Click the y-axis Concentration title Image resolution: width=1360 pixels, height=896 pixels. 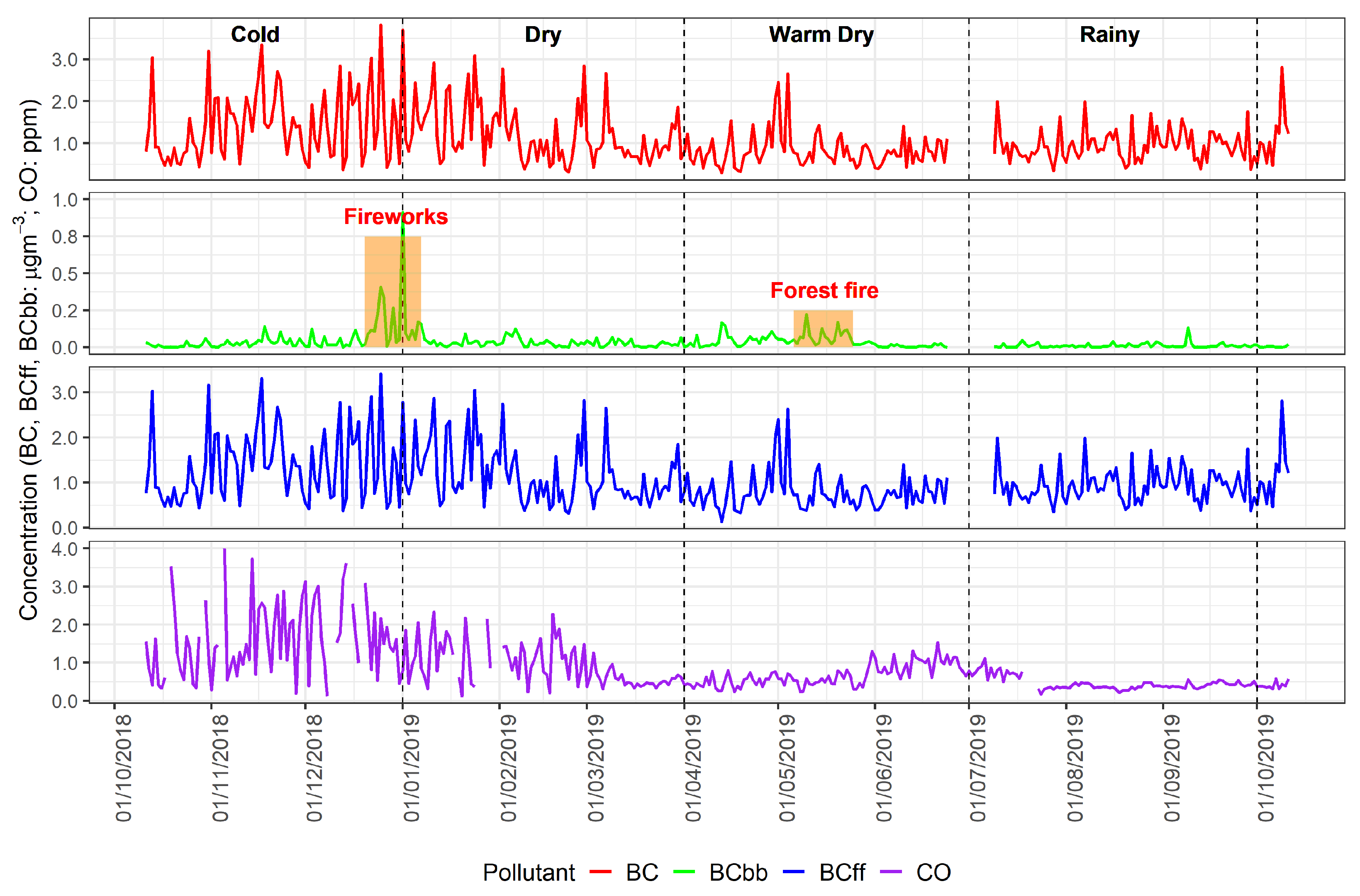[27, 360]
